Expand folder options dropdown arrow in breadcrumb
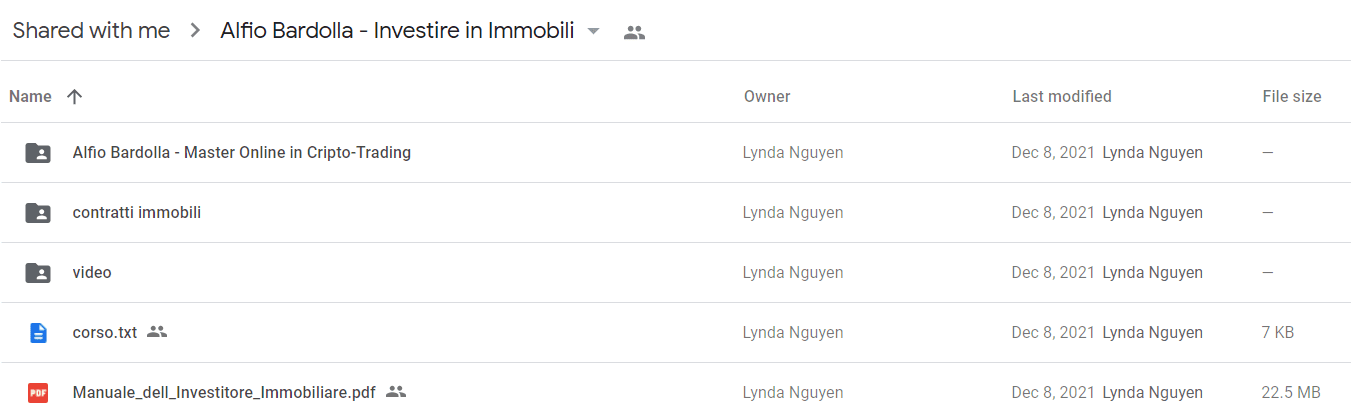1351x417 pixels. tap(593, 31)
